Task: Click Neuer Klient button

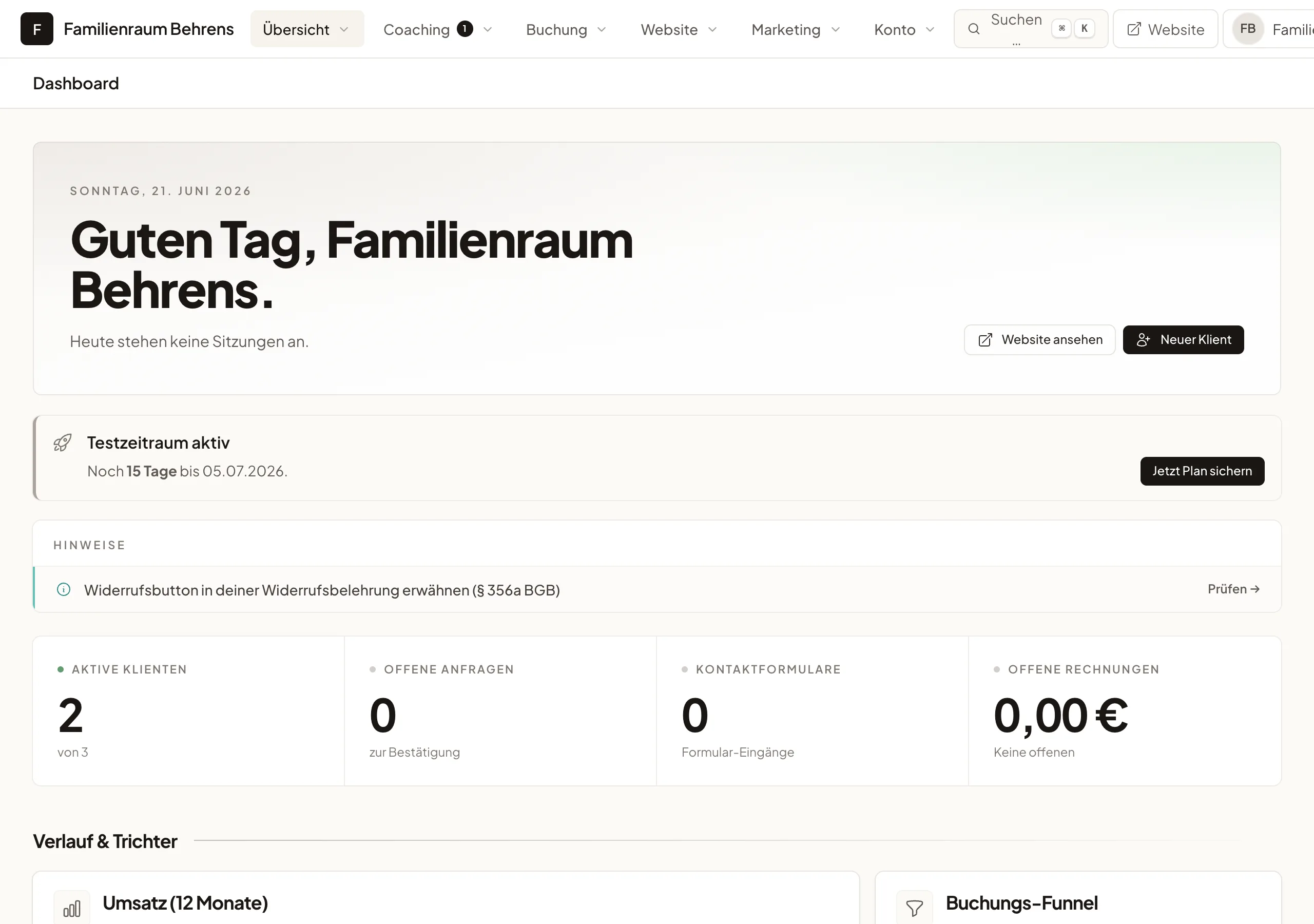Action: pos(1183,340)
